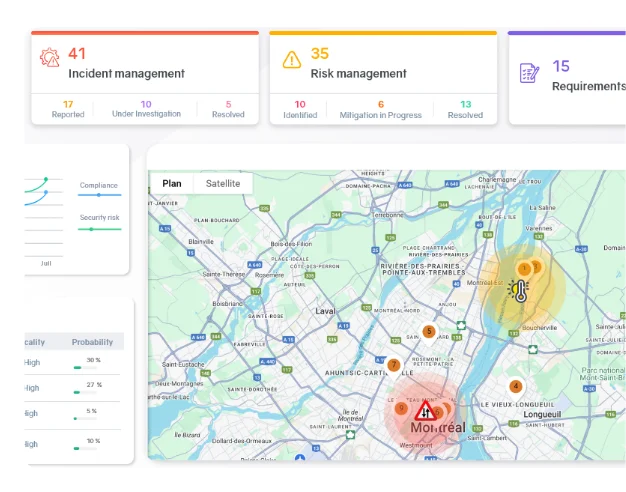Click the Incident management gear-alert icon
The width and height of the screenshot is (626, 492).
tap(49, 58)
